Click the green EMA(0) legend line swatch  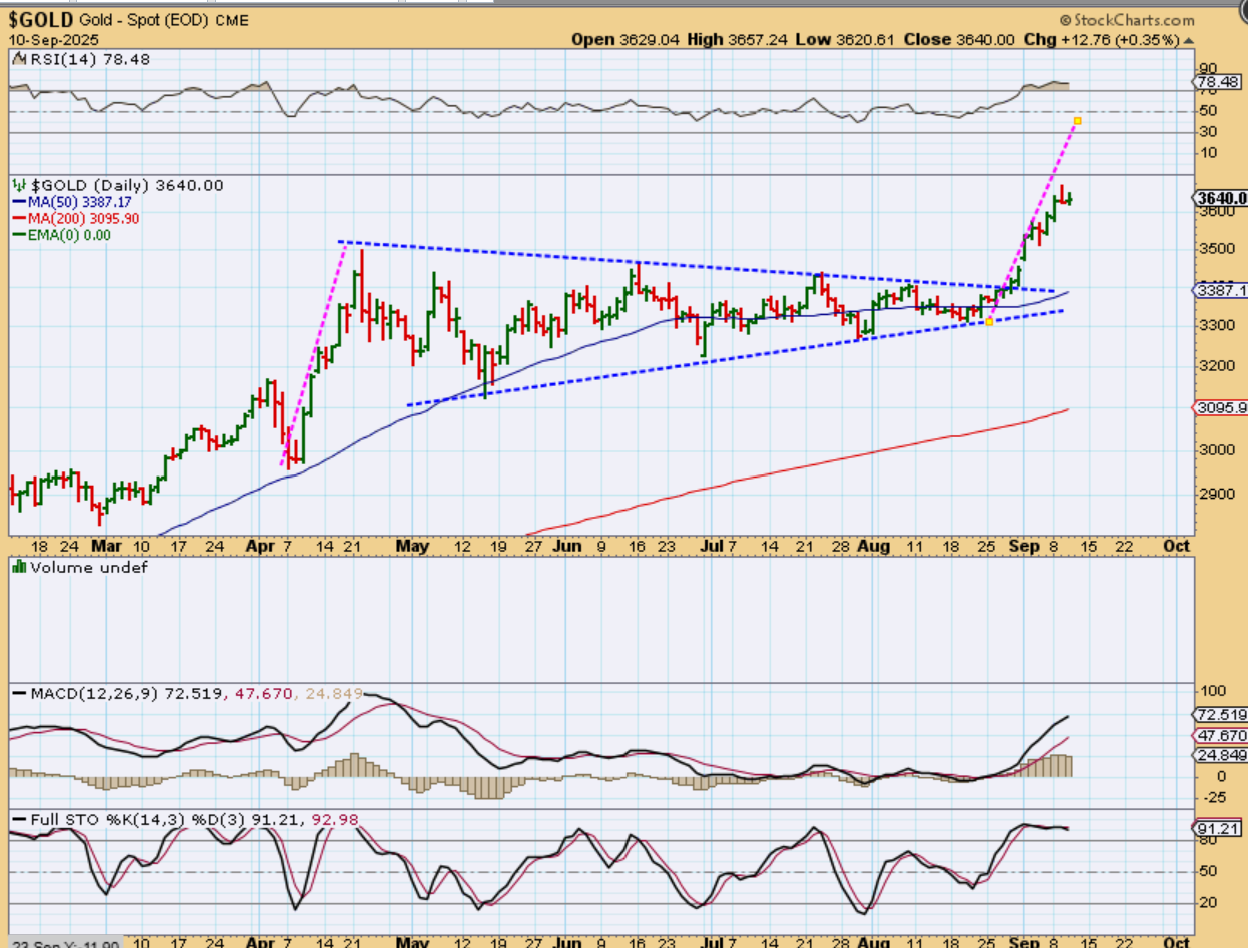tap(18, 235)
